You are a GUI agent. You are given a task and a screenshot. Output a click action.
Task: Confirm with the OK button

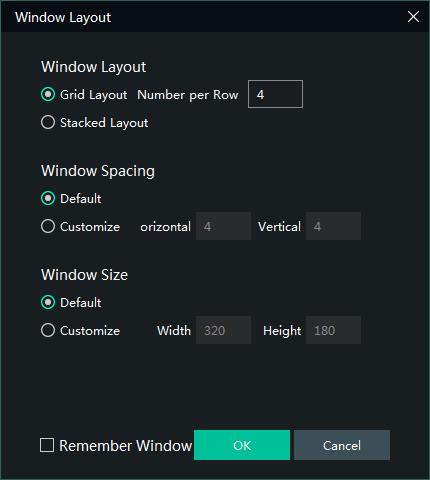tap(242, 445)
